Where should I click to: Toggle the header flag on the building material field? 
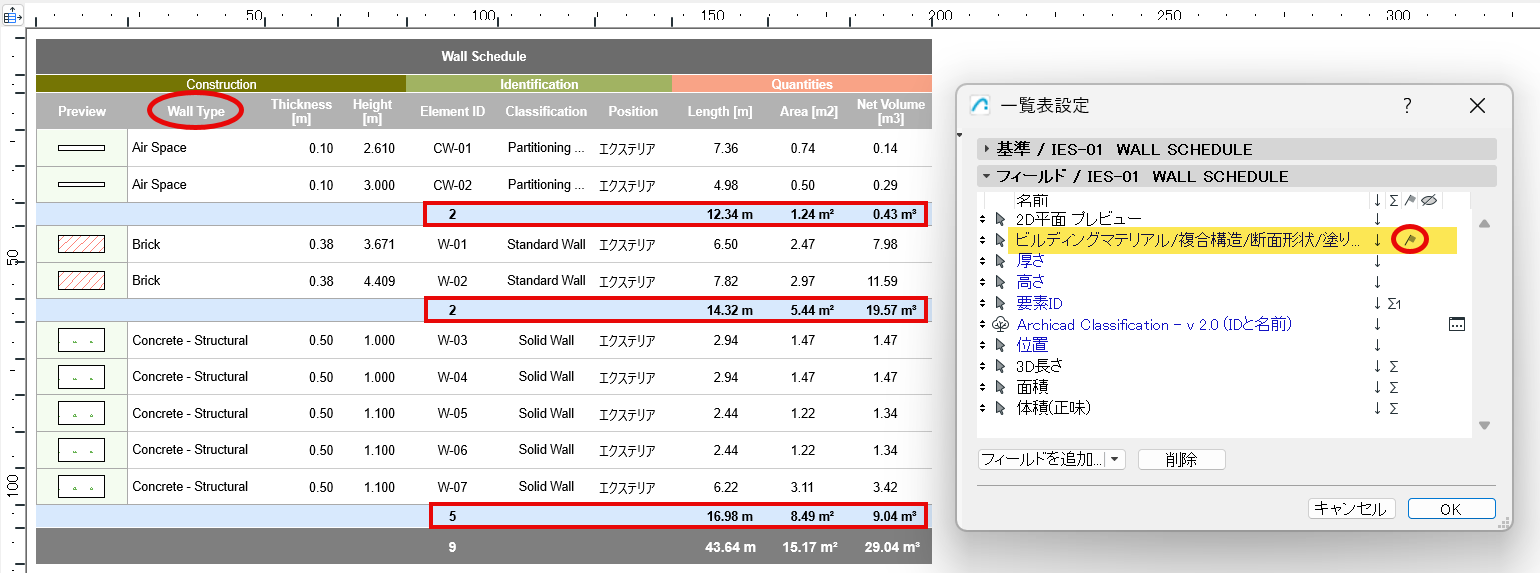1410,240
